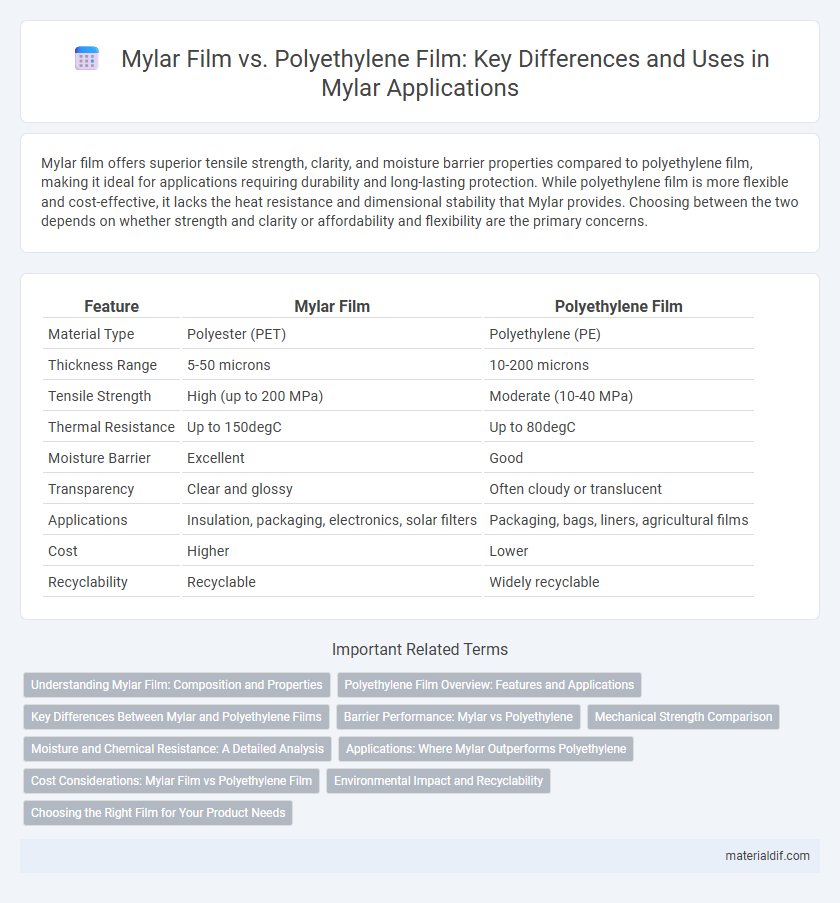This screenshot has width=840, height=903.
Task: Click the 'Feature' column header
Action: pos(112,306)
